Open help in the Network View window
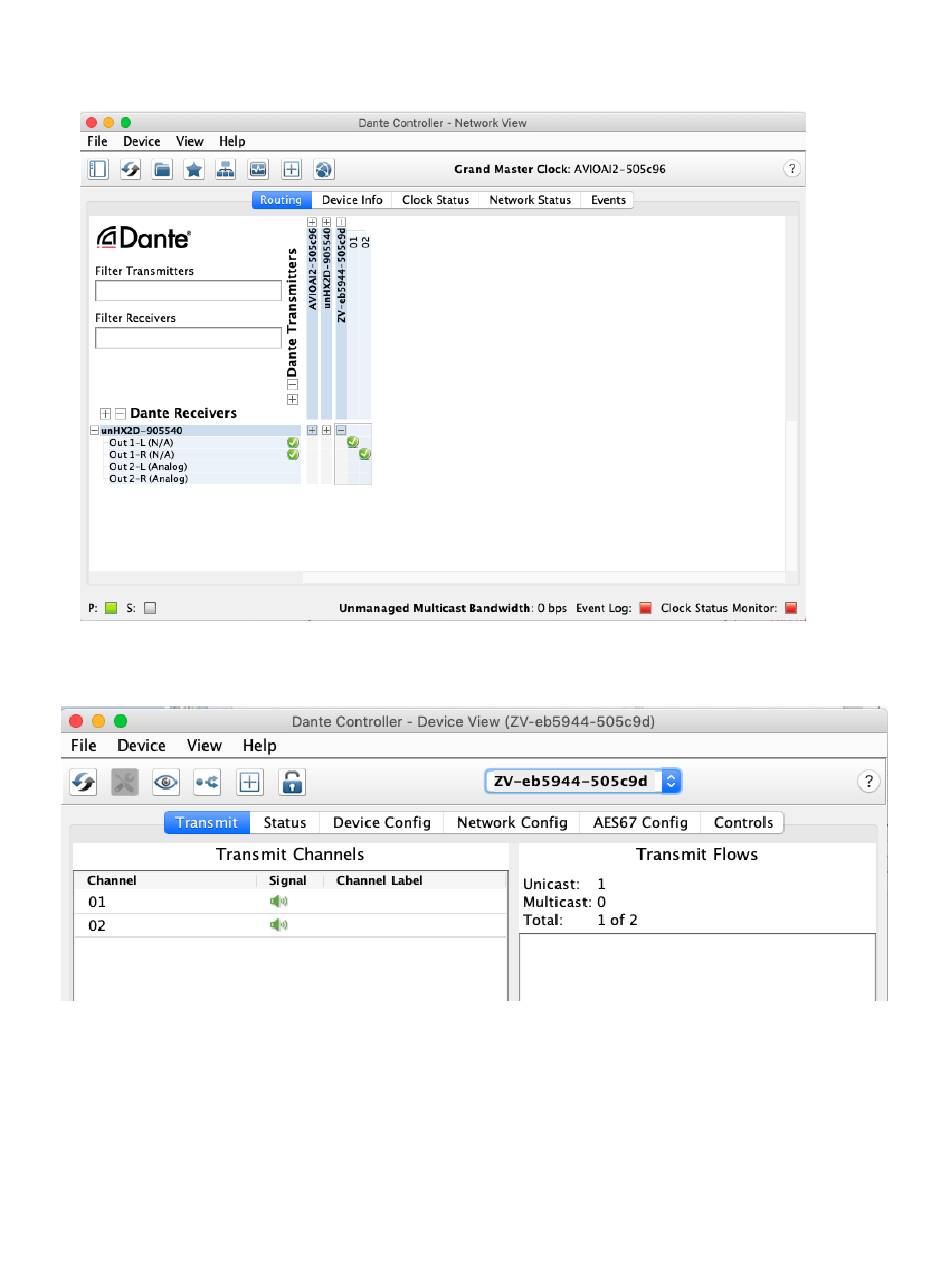950x1267 pixels. pos(791,169)
